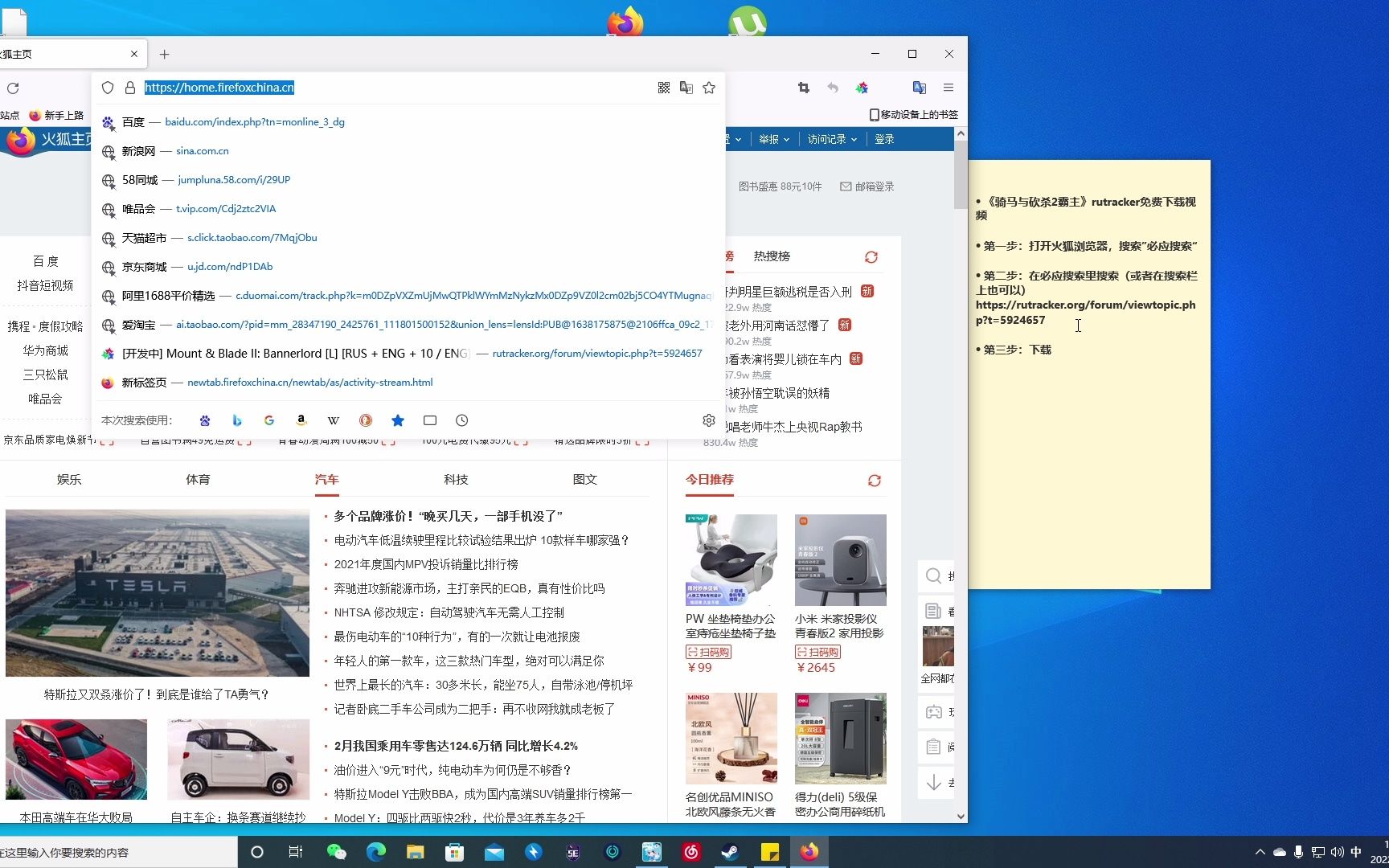Search this time with DuckDuckGo engine icon

click(x=366, y=420)
